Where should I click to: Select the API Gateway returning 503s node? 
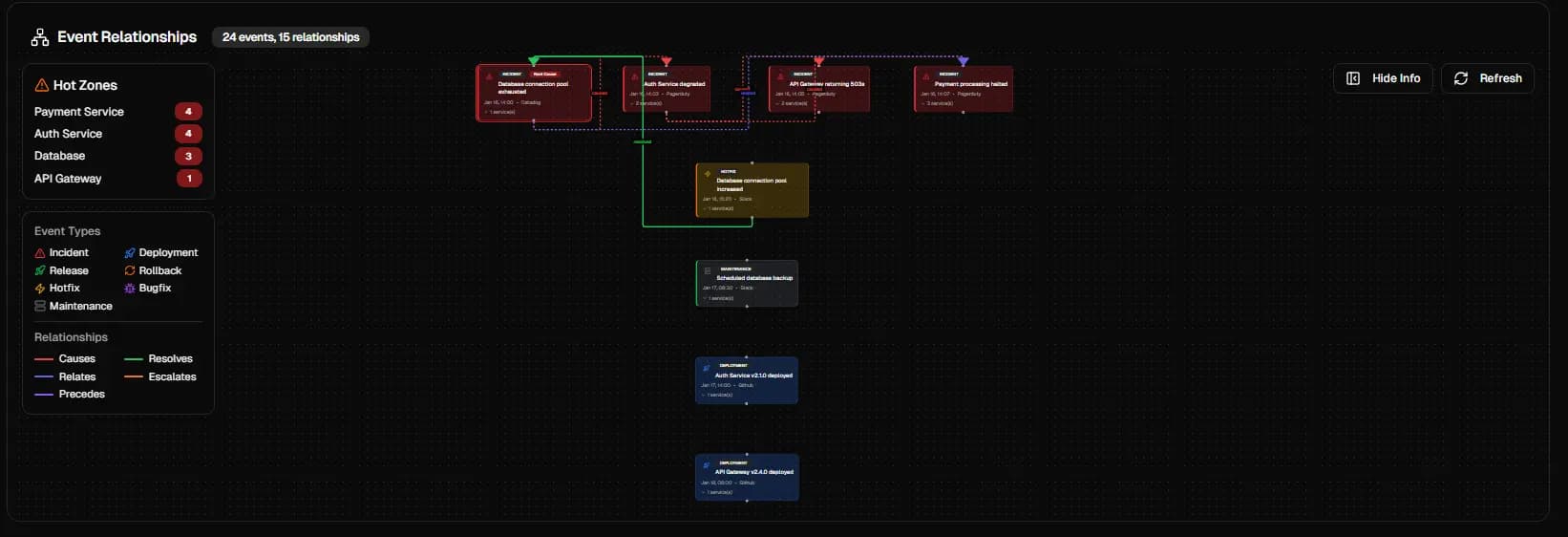click(819, 89)
